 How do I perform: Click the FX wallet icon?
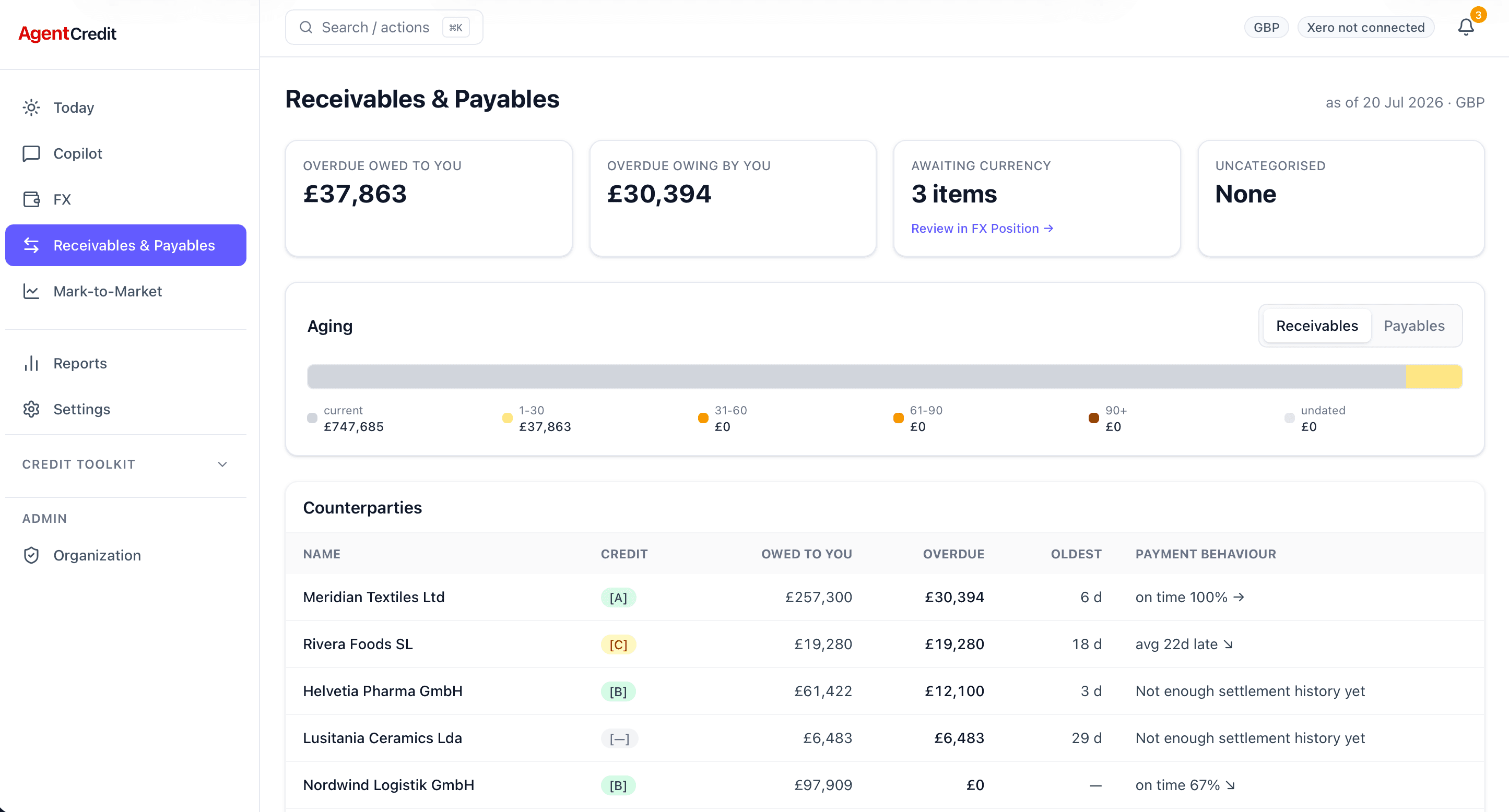click(x=31, y=200)
